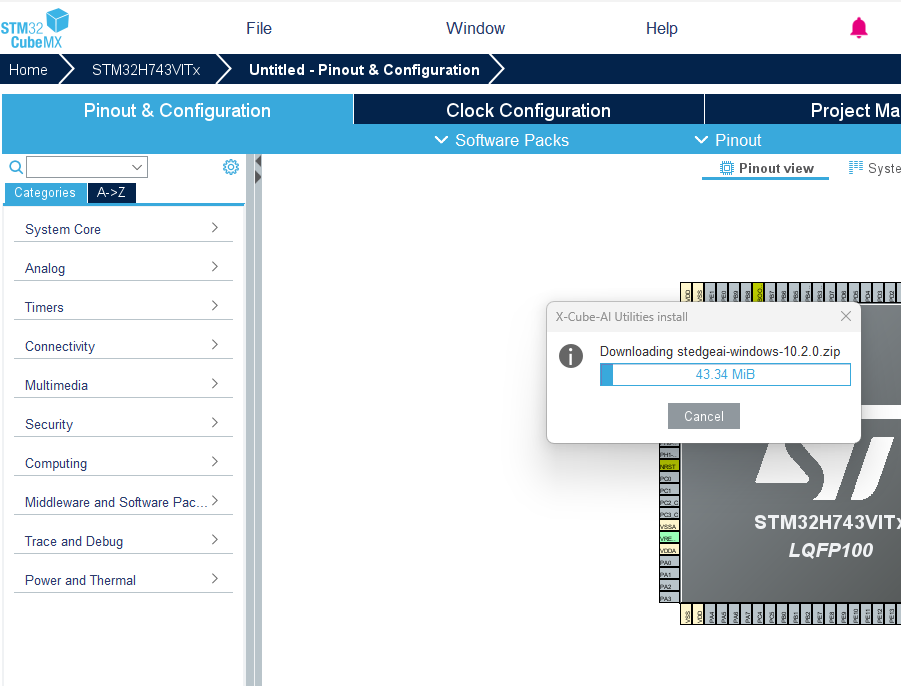The height and width of the screenshot is (686, 901).
Task: Click the info icon in download dialog
Action: [571, 356]
